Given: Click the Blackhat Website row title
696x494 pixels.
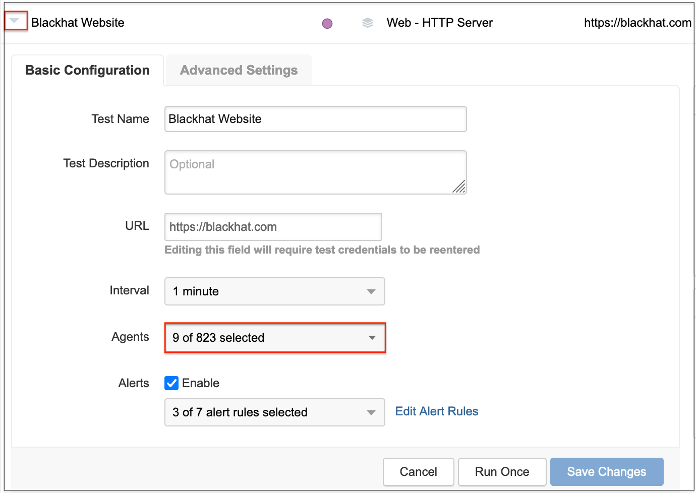Looking at the screenshot, I should click(78, 22).
